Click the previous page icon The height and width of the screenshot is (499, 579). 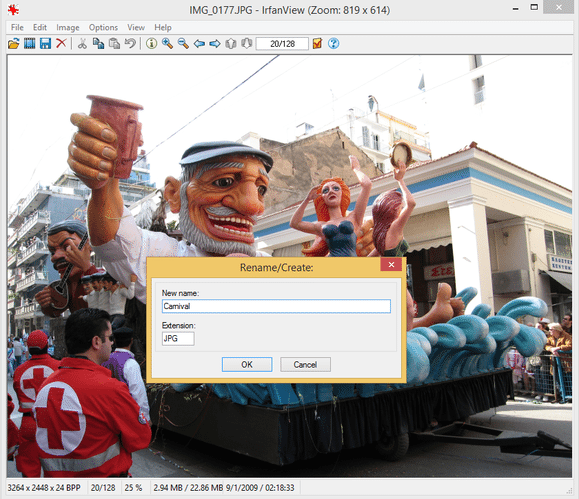(x=231, y=44)
